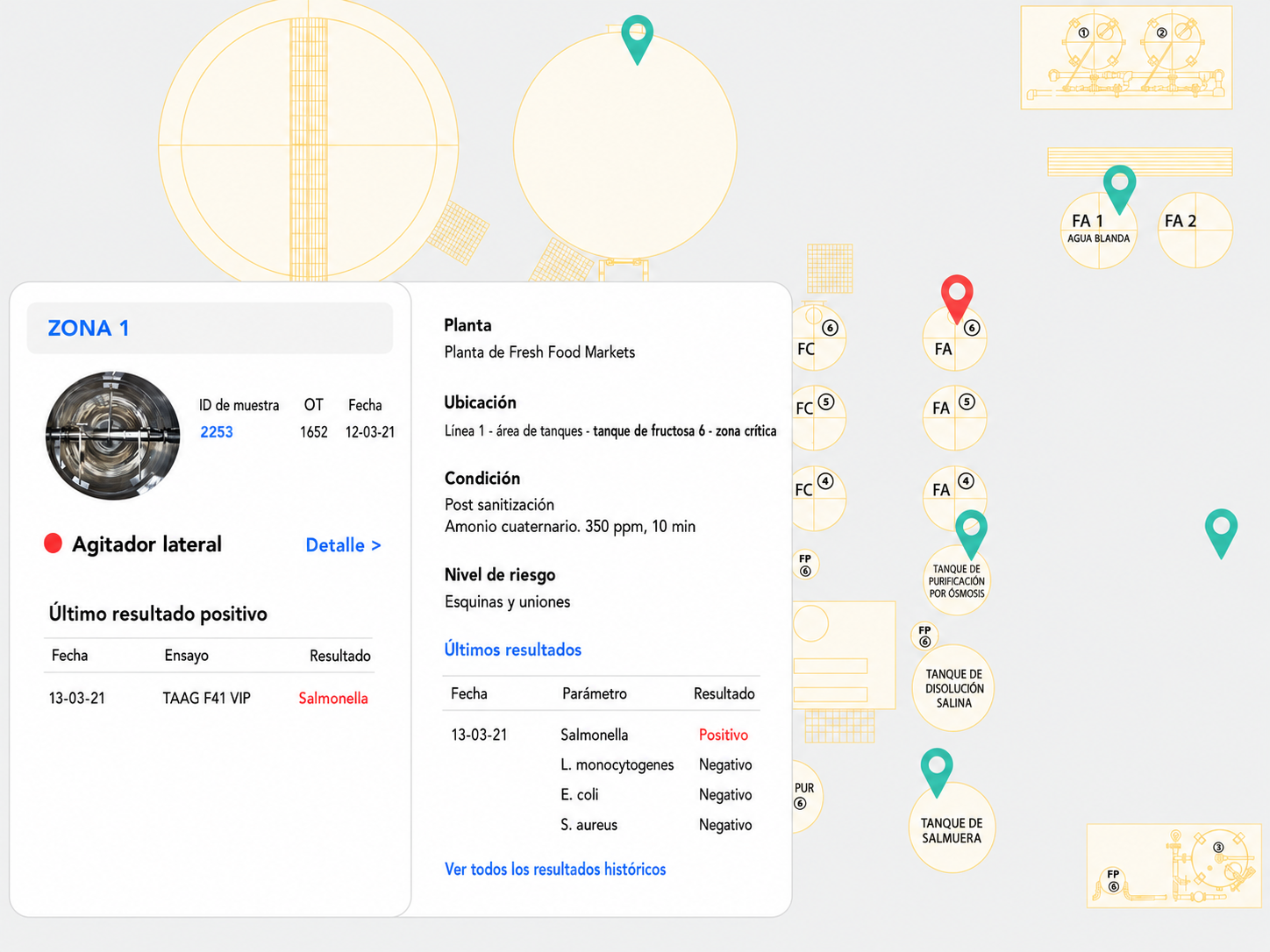Click the sample date 12-03-21
This screenshot has width=1270, height=952.
(370, 432)
